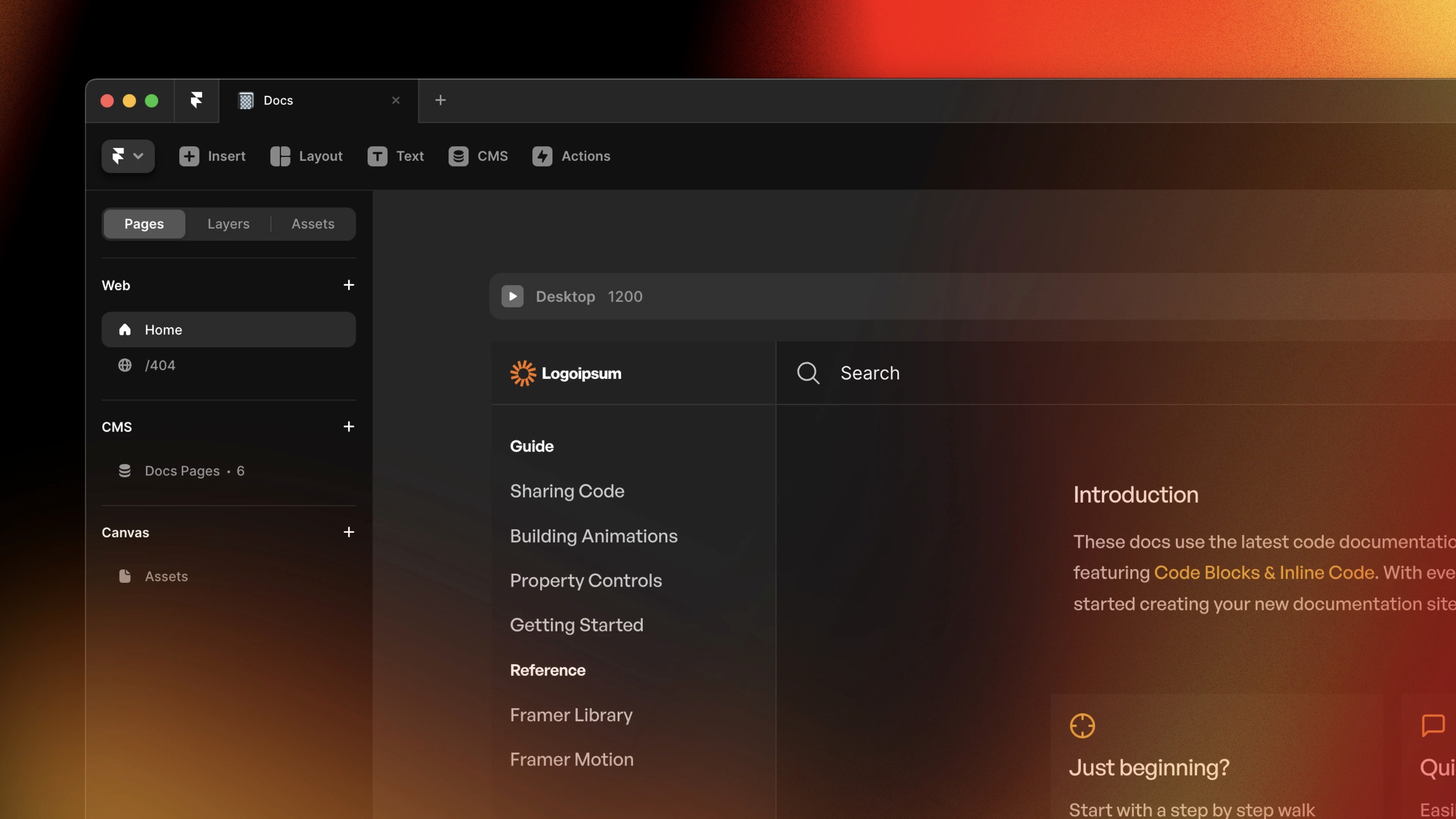1456x819 pixels.
Task: Follow the Code Blocks & Inline Code link
Action: click(1264, 573)
